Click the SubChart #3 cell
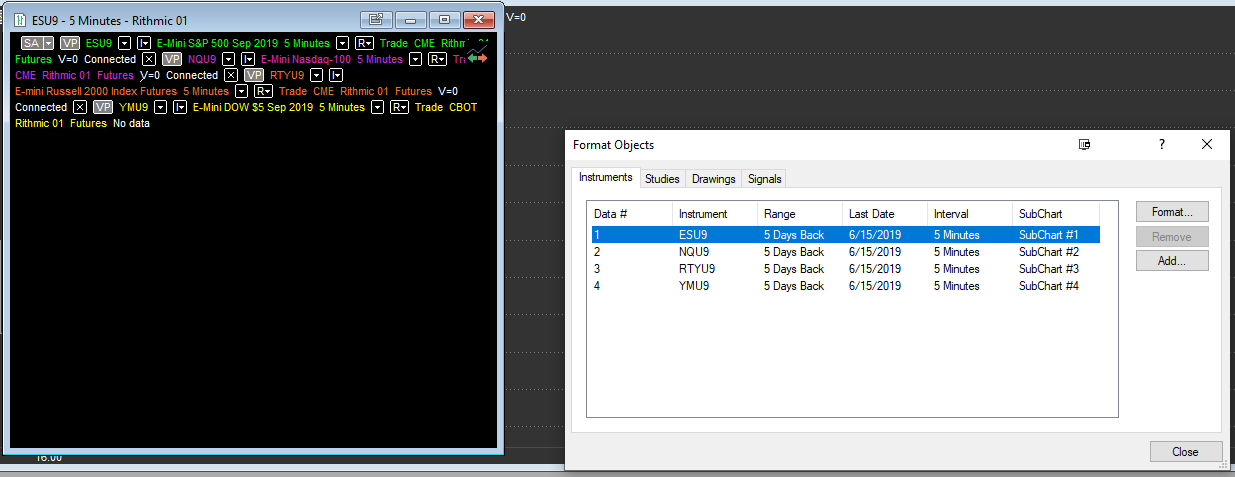 [x=1049, y=269]
